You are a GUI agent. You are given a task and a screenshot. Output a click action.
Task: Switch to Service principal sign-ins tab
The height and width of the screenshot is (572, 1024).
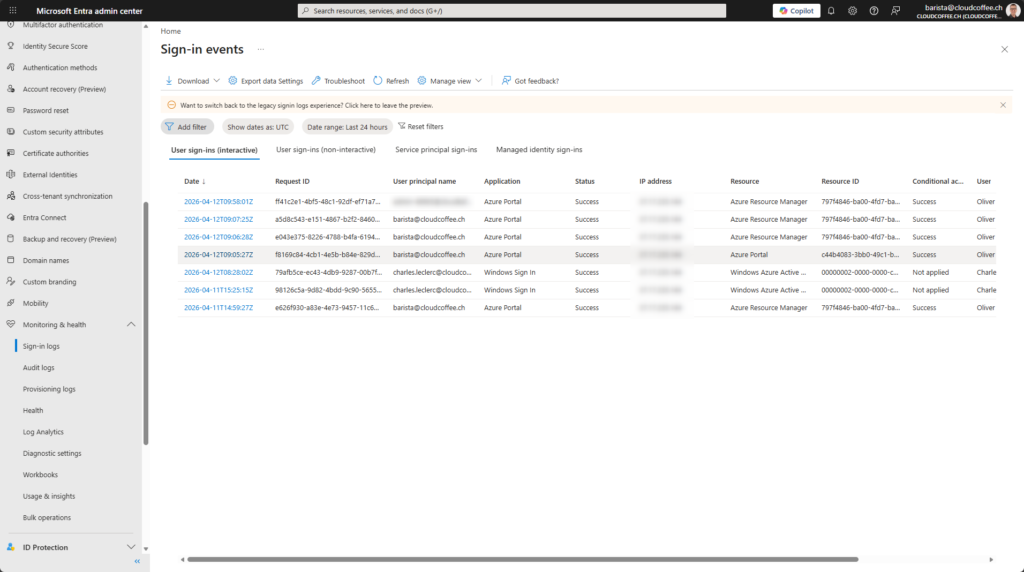point(436,150)
